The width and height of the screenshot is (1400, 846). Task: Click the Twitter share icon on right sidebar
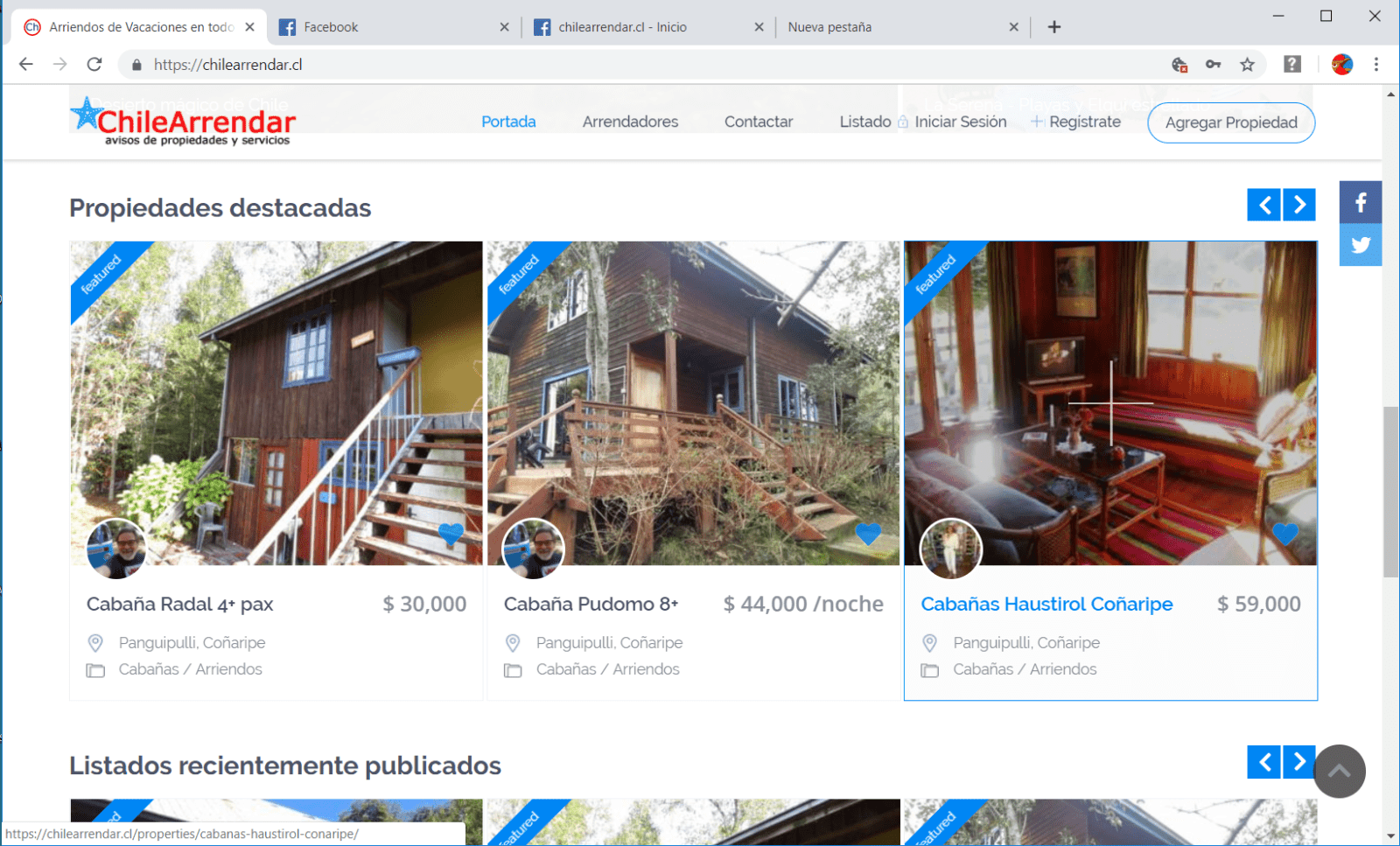click(1360, 245)
